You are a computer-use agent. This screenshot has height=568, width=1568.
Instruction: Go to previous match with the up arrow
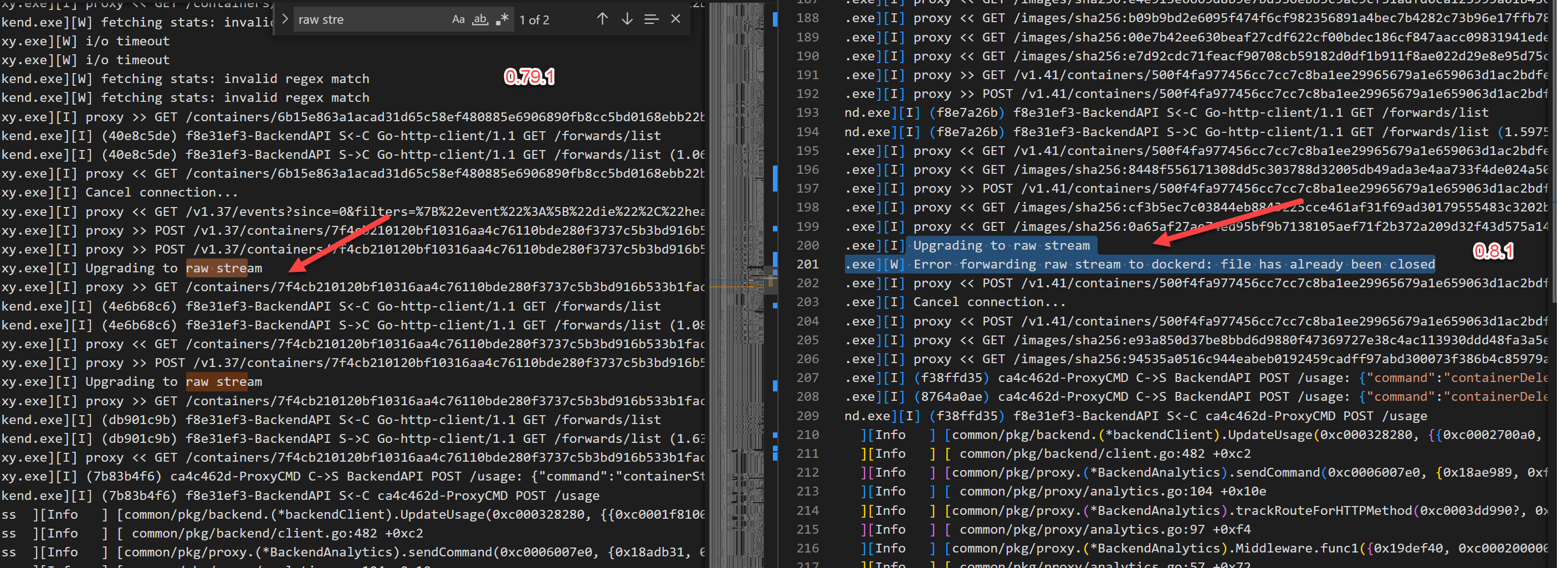[x=602, y=19]
